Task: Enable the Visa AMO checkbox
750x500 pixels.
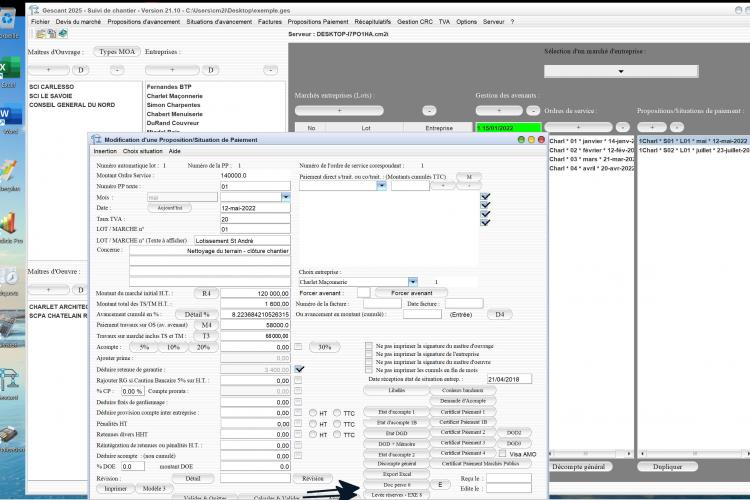Action: pyautogui.click(x=502, y=454)
